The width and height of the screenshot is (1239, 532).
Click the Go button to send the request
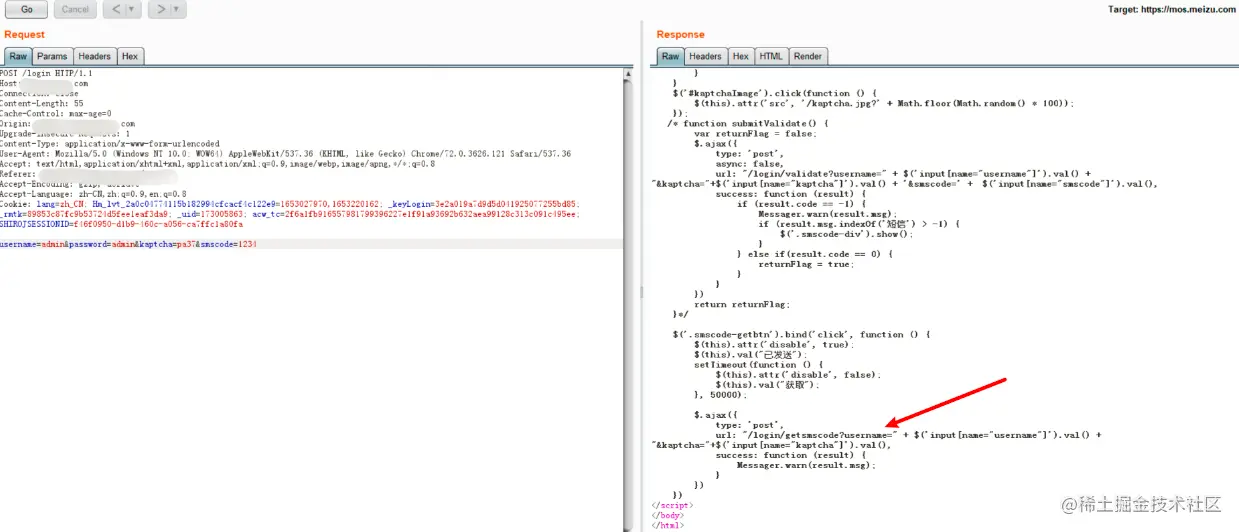pos(26,9)
